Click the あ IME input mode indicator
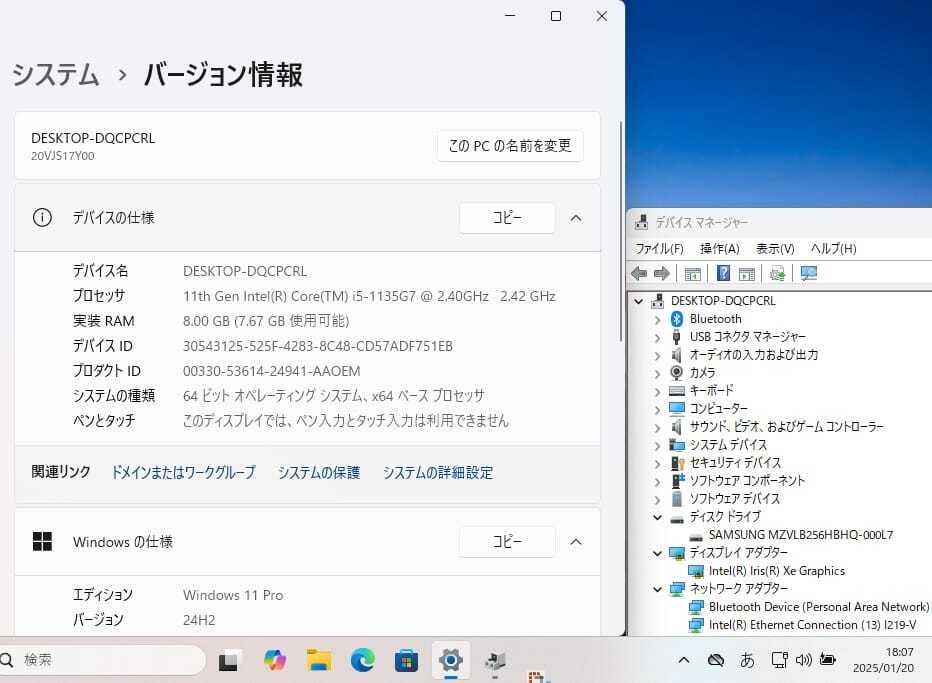 pyautogui.click(x=748, y=660)
